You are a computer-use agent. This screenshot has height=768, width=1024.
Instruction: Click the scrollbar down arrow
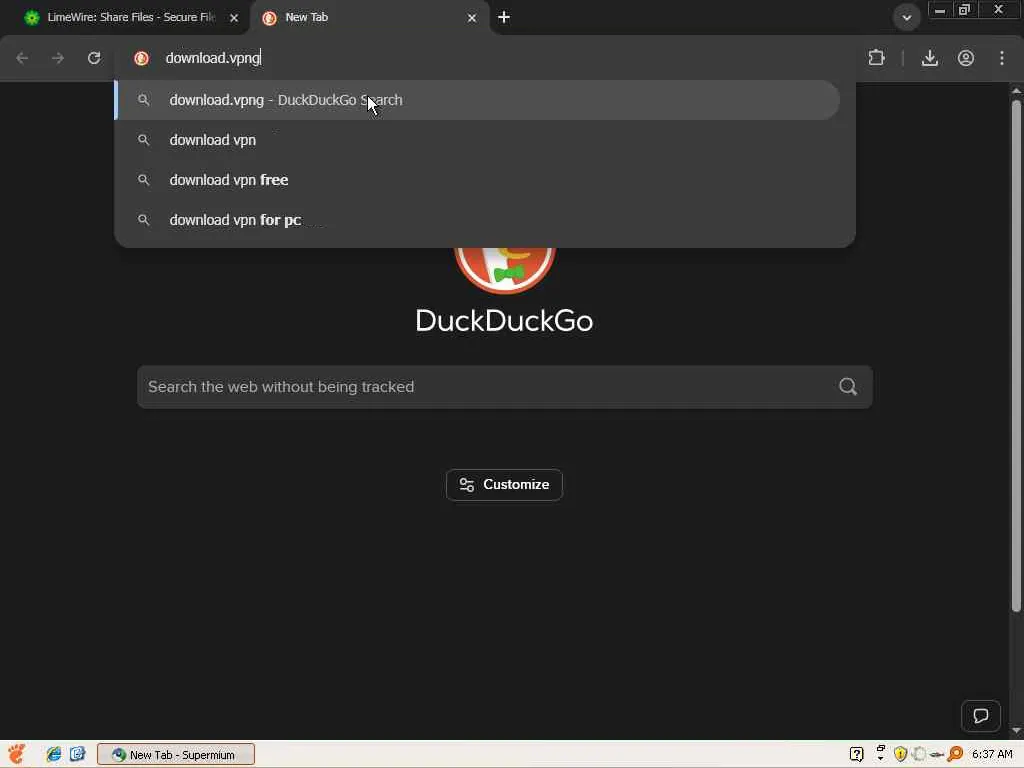[x=1016, y=731]
